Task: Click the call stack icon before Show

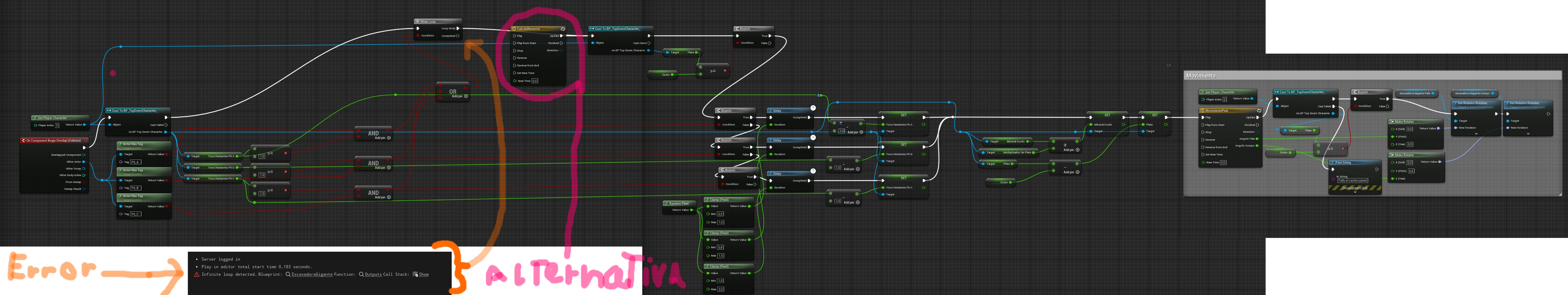Action: tap(415, 274)
